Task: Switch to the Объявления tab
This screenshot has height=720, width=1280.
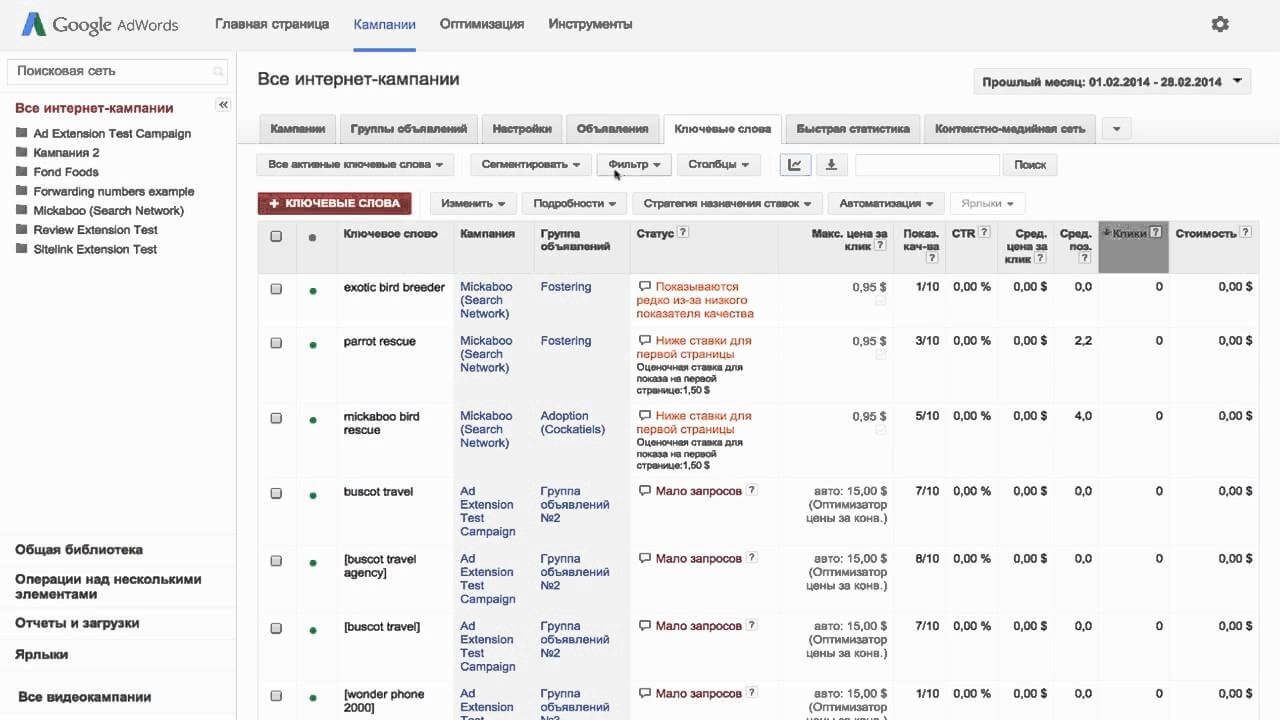Action: point(612,129)
